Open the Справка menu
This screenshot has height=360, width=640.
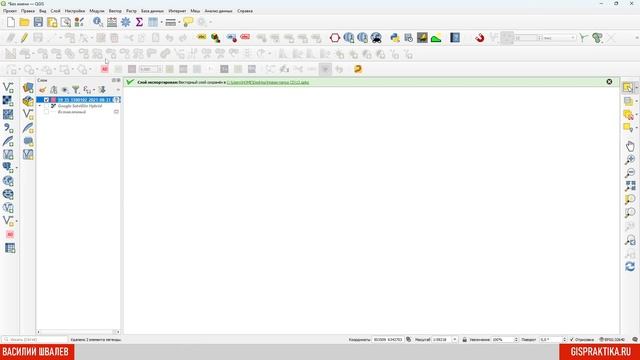tap(245, 11)
